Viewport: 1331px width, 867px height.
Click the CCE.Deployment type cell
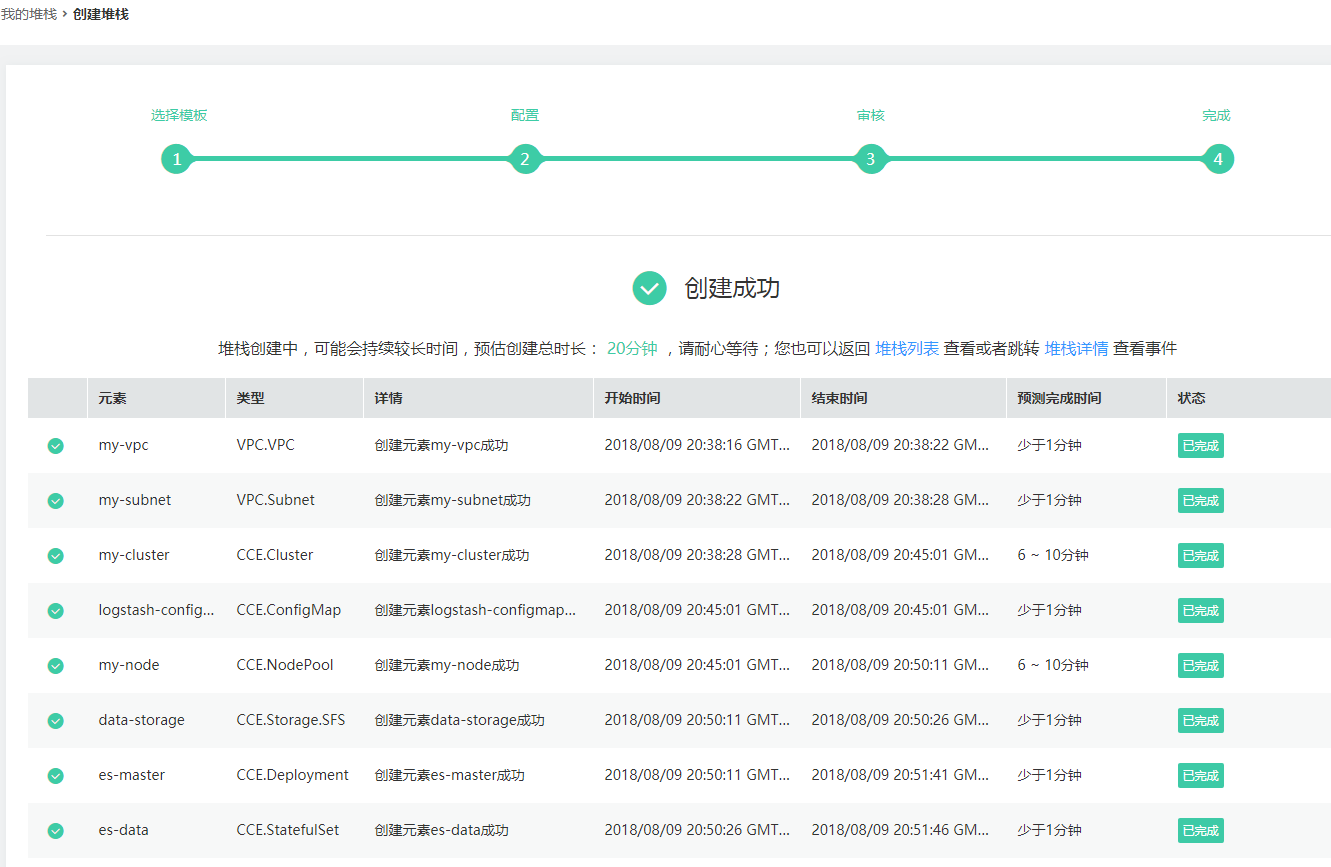pyautogui.click(x=292, y=775)
